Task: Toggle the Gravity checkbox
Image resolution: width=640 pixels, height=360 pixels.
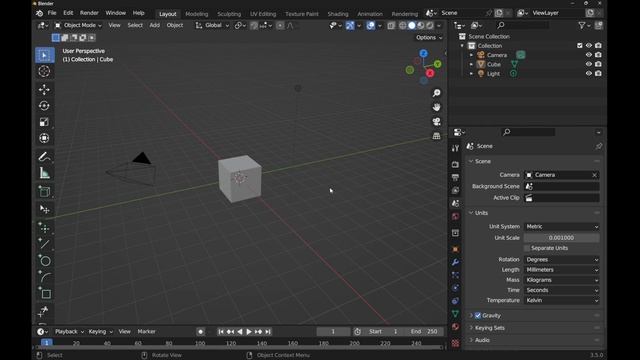Action: click(478, 316)
